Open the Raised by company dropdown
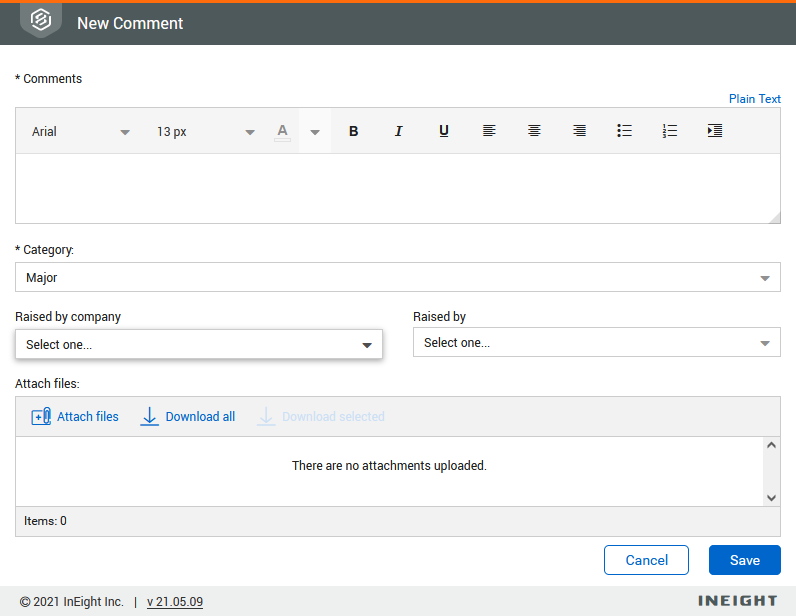The height and width of the screenshot is (616, 796). coord(198,344)
